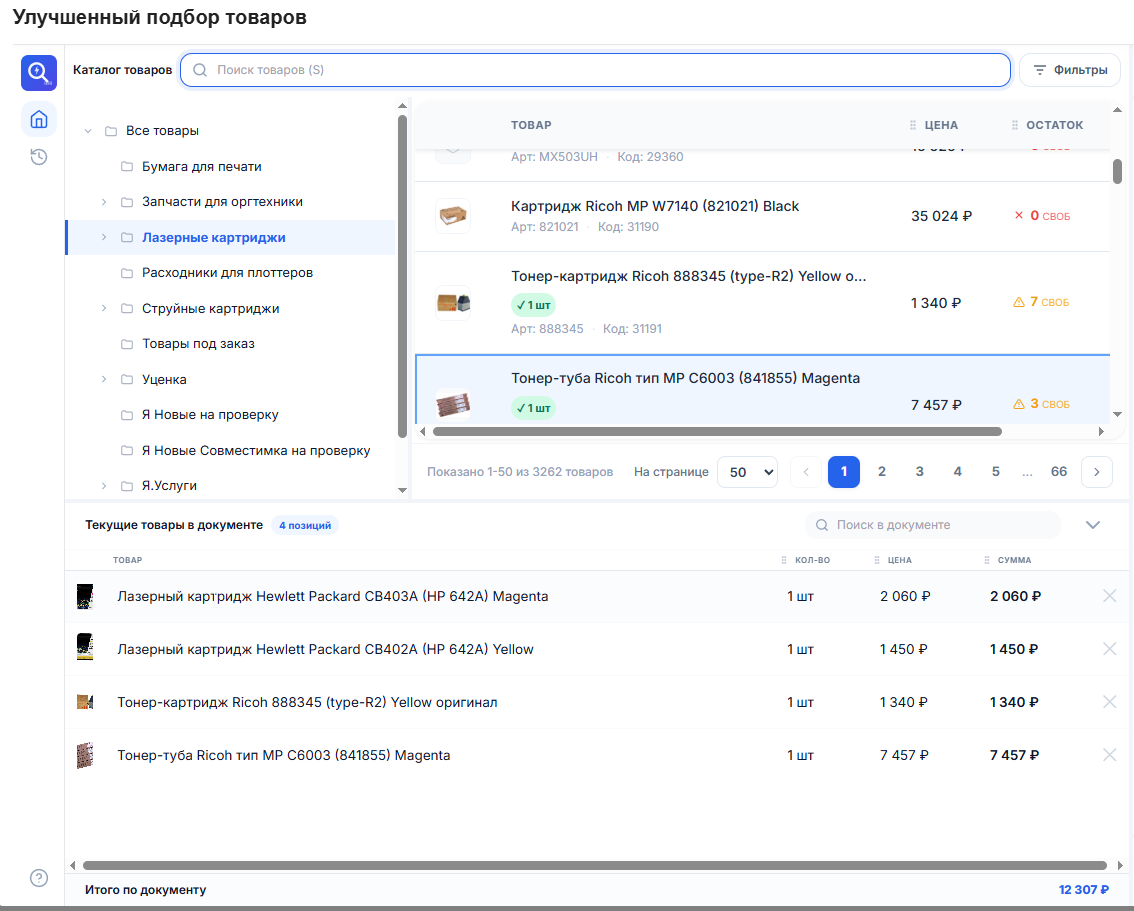Expand the Струйные картриджи category
The height and width of the screenshot is (911, 1134).
tap(103, 308)
